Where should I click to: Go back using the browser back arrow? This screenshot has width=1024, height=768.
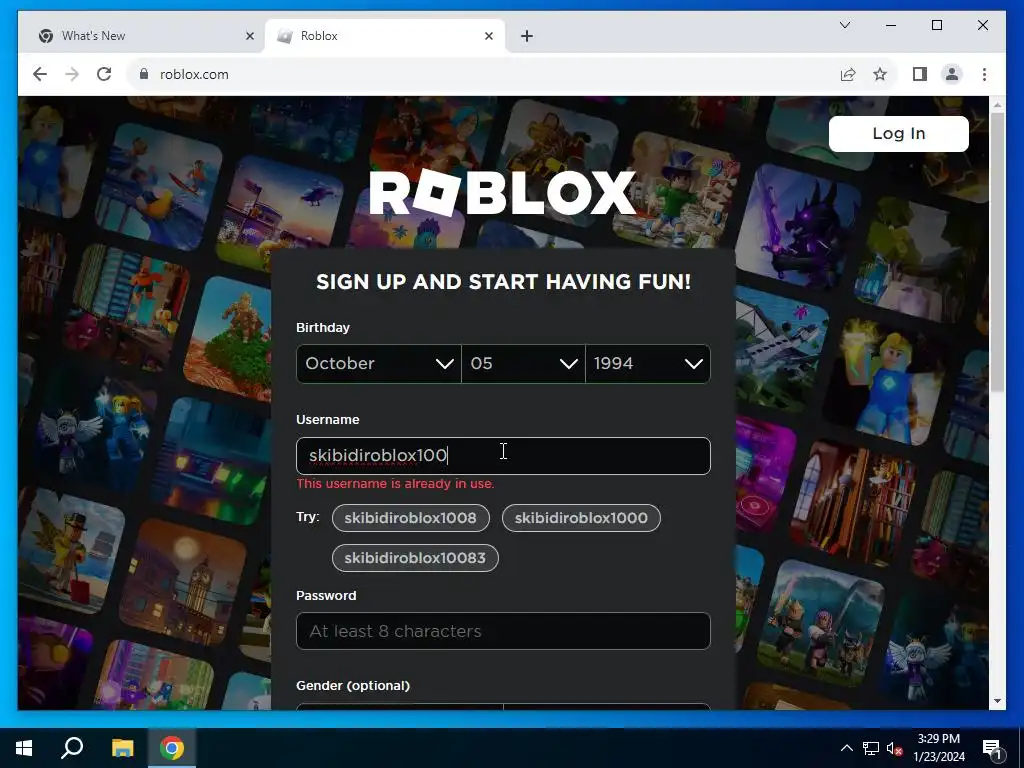[x=40, y=74]
